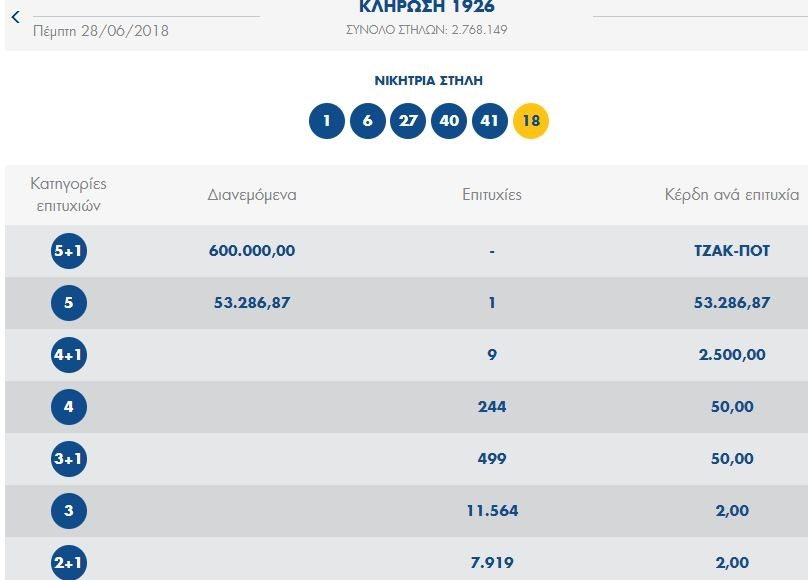This screenshot has height=580, width=808.
Task: Click the 5+1 category badge
Action: point(69,251)
